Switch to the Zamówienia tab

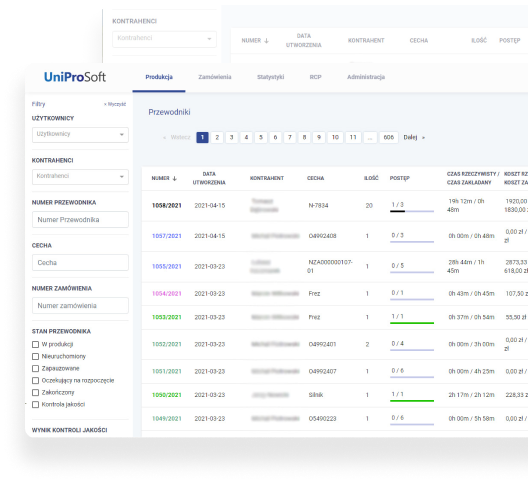point(214,77)
